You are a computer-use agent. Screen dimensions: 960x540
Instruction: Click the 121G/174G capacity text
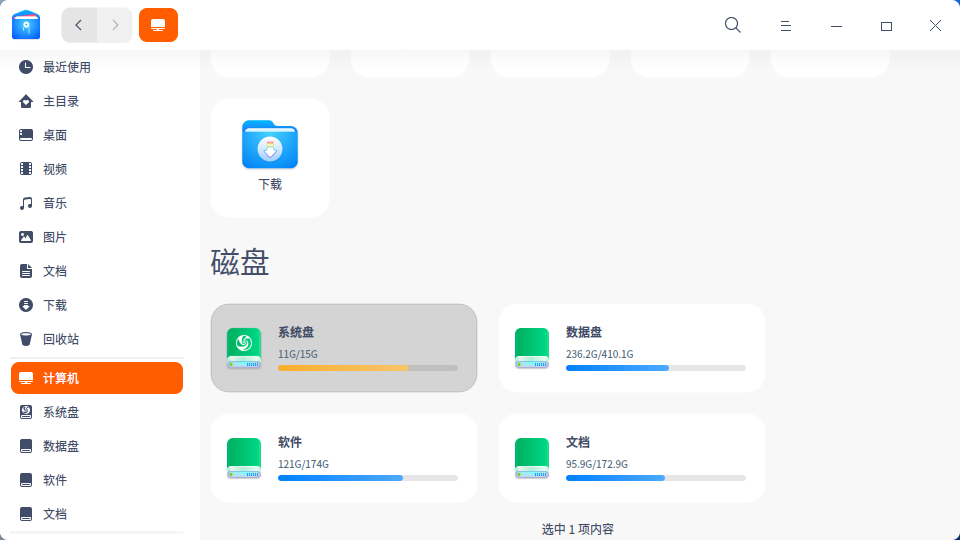[303, 464]
